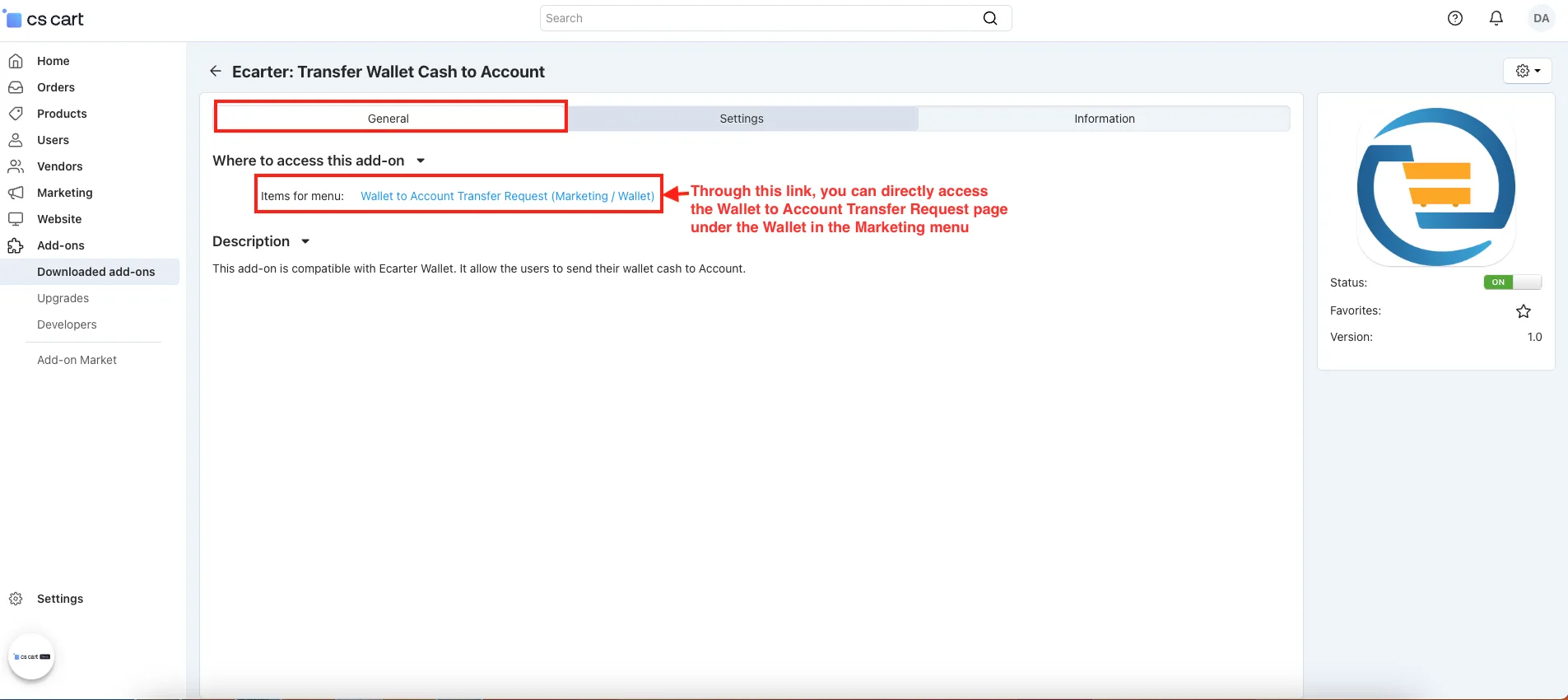Click the Users person icon

pos(16,140)
